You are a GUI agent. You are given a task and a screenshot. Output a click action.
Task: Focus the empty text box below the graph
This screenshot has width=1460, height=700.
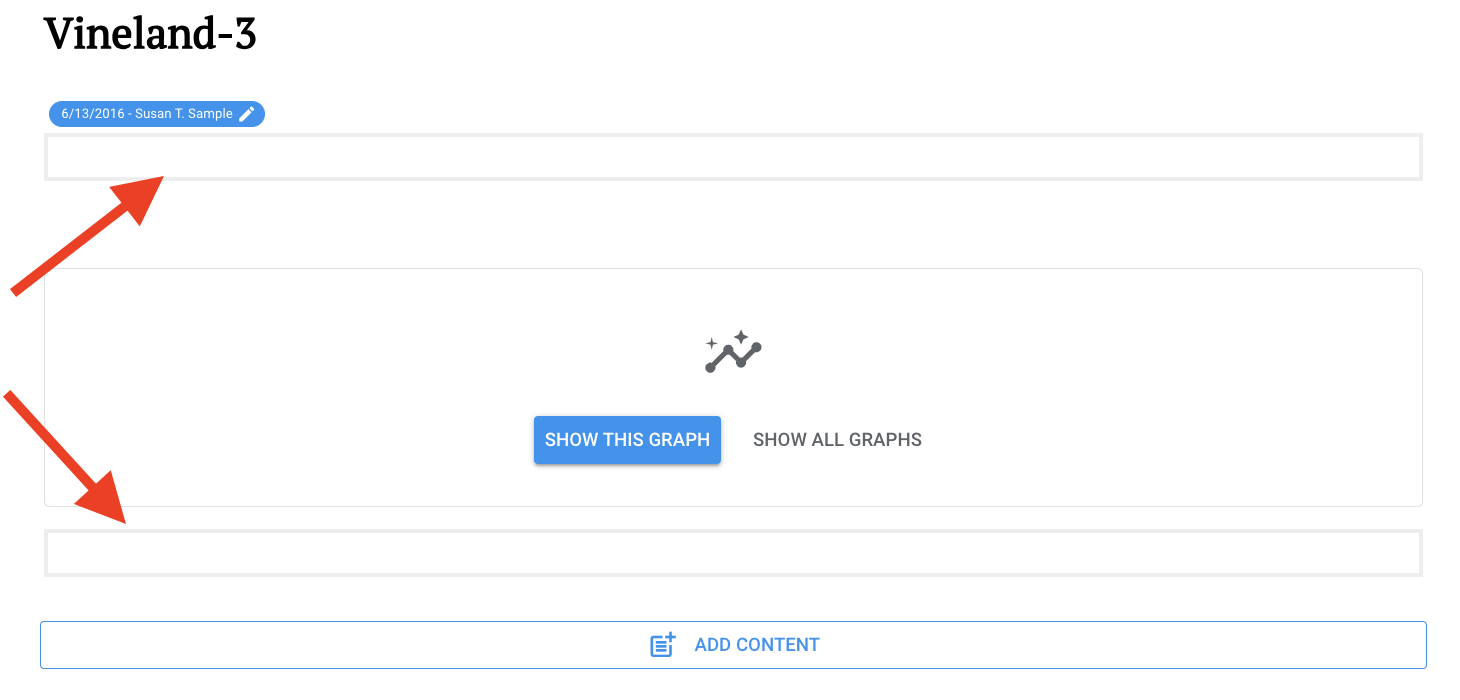733,553
